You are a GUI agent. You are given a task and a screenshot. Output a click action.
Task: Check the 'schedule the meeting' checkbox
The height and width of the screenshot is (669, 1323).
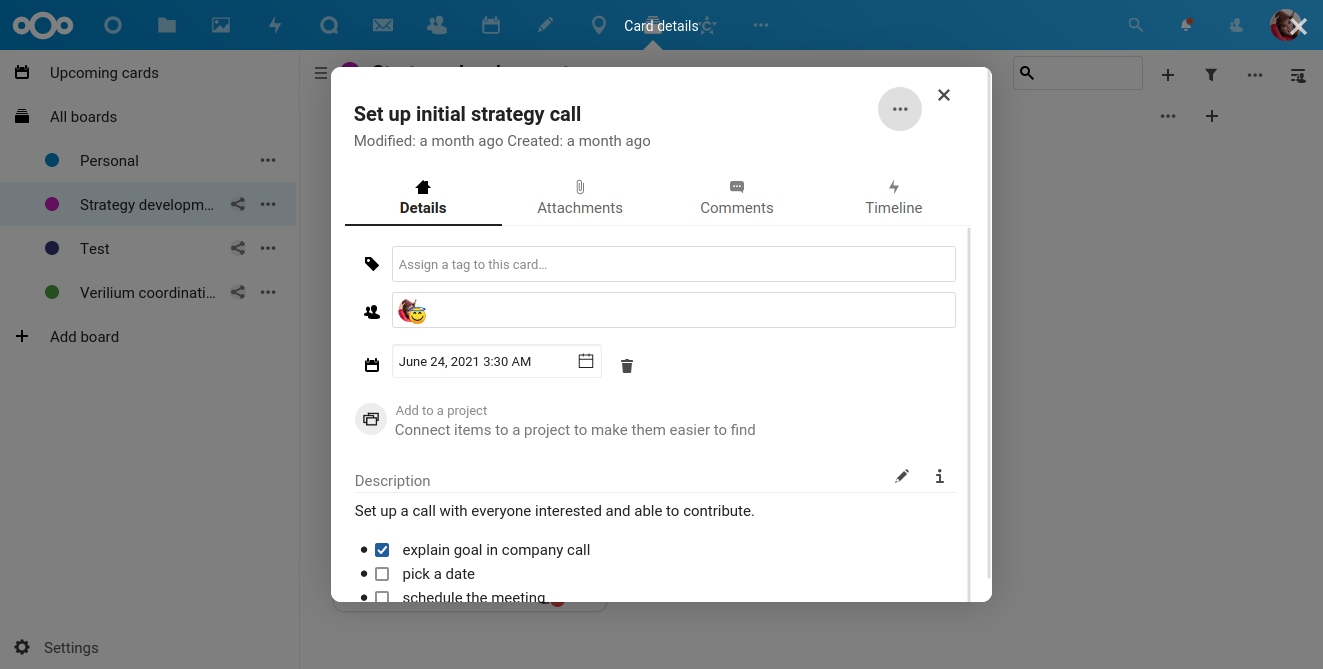coord(382,597)
